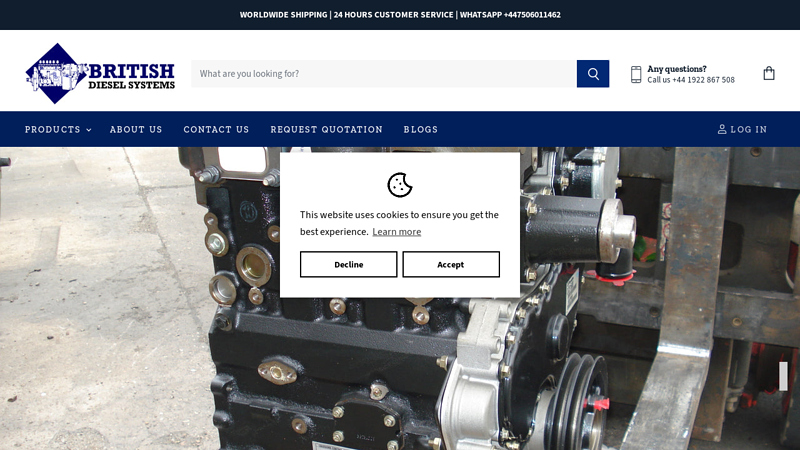The height and width of the screenshot is (450, 800).
Task: Click the cookie icon in the consent popup
Action: point(399,185)
